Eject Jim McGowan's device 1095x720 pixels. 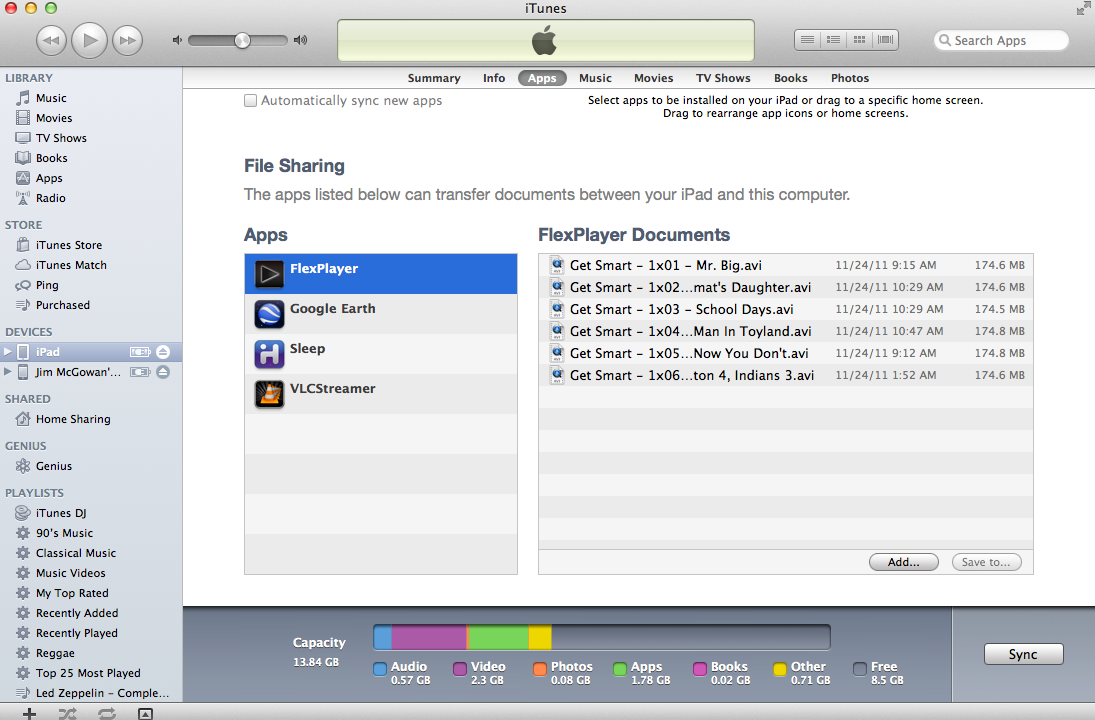point(163,372)
